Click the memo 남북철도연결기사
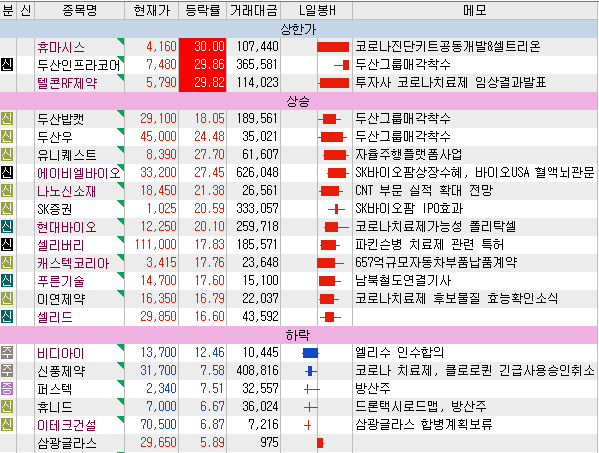The height and width of the screenshot is (453, 599). (x=403, y=281)
